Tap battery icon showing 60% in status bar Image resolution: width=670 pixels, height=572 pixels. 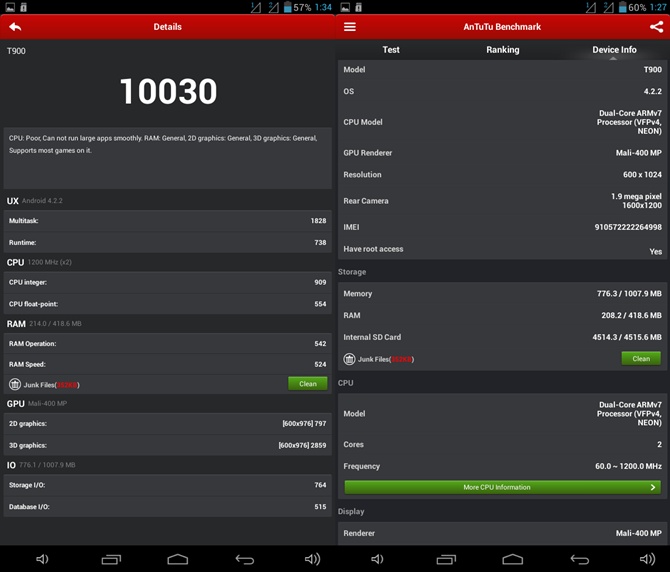click(x=623, y=7)
